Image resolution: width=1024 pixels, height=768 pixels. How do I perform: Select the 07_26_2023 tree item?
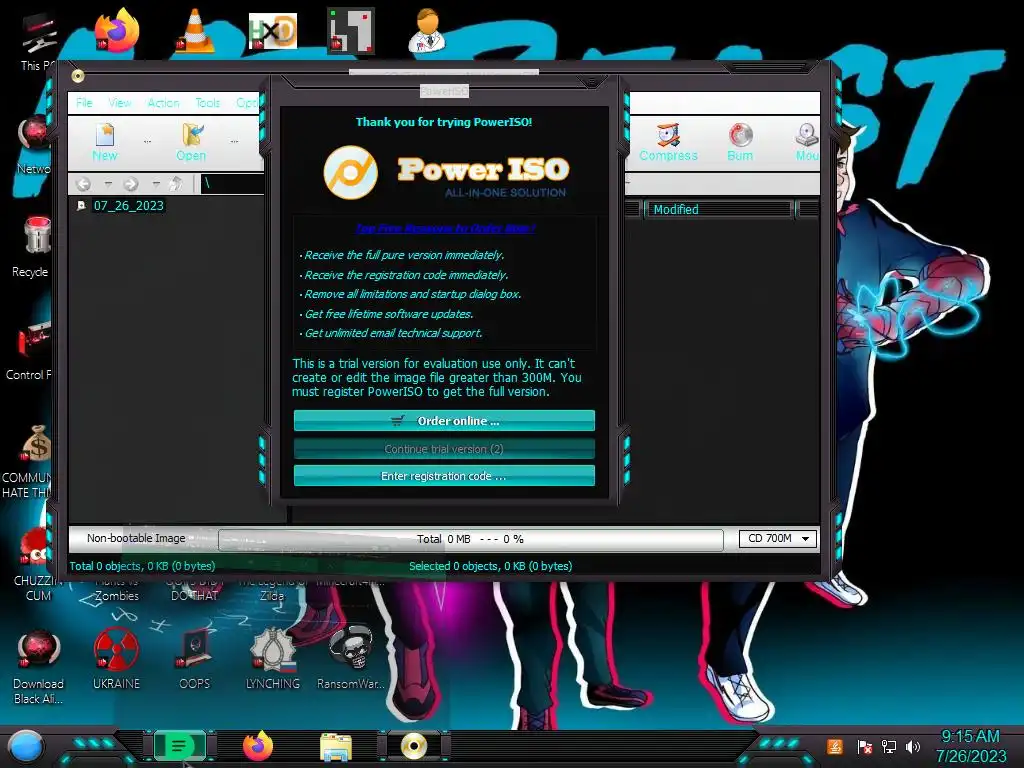coord(129,206)
